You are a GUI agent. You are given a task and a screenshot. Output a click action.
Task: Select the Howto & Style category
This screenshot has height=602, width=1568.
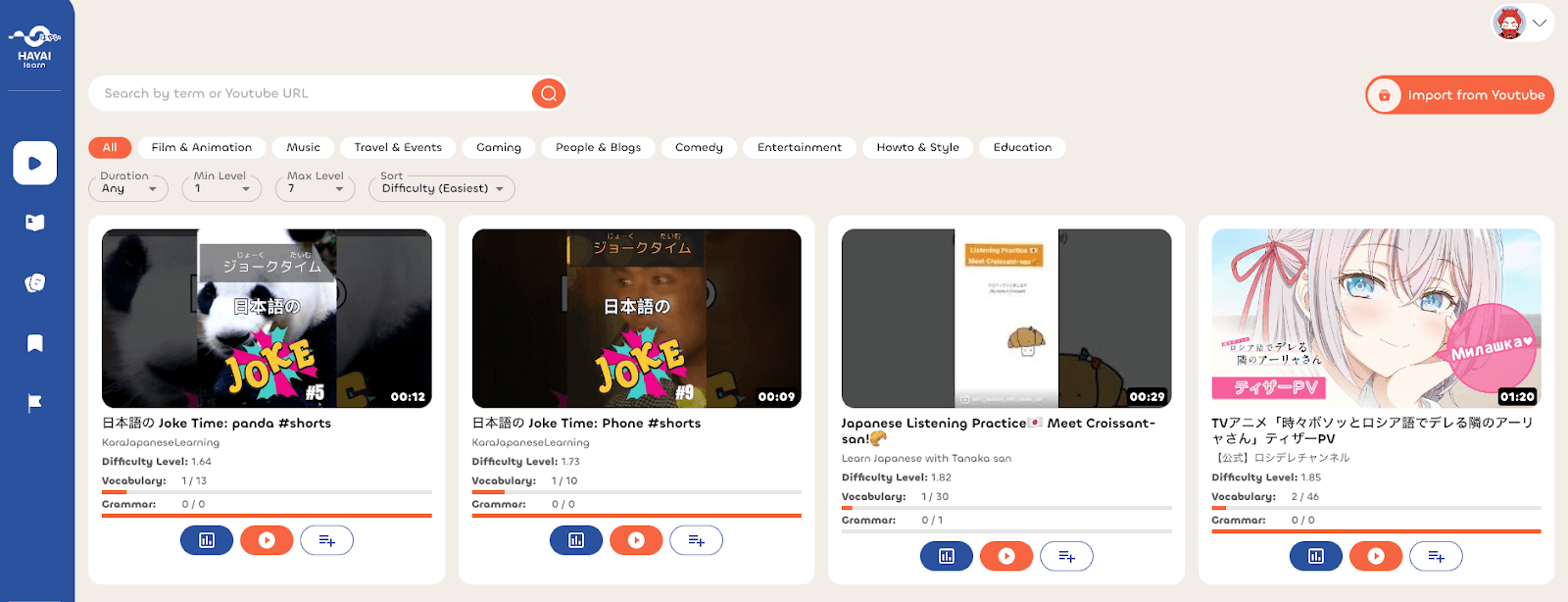point(918,147)
